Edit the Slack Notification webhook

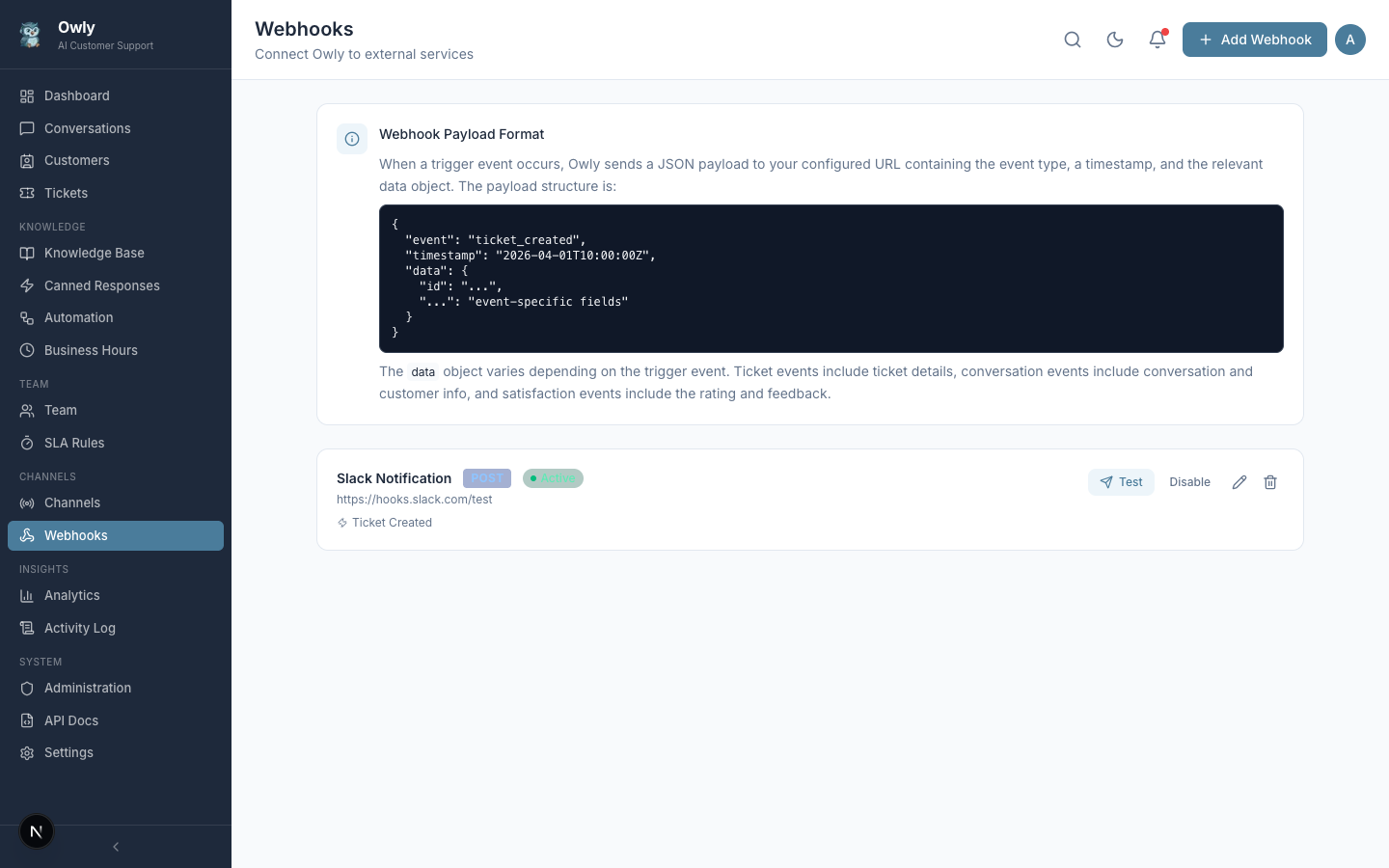[1239, 482]
